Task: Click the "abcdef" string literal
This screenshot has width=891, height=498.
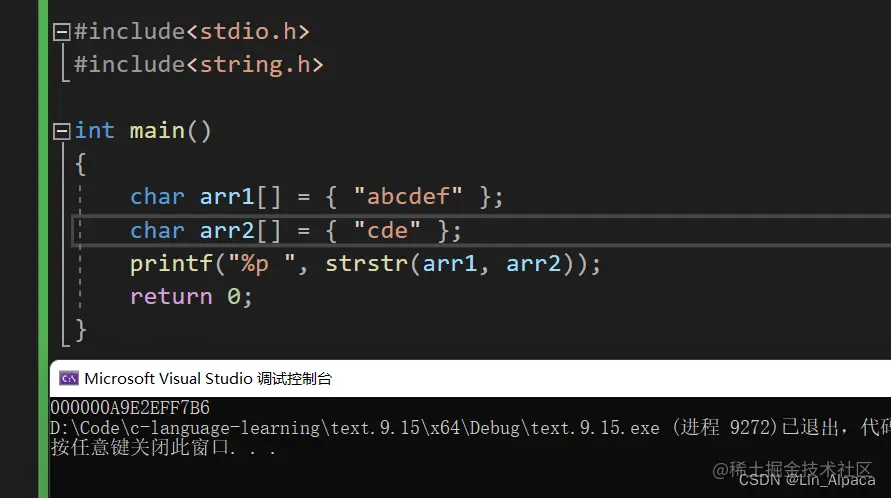Action: click(408, 197)
